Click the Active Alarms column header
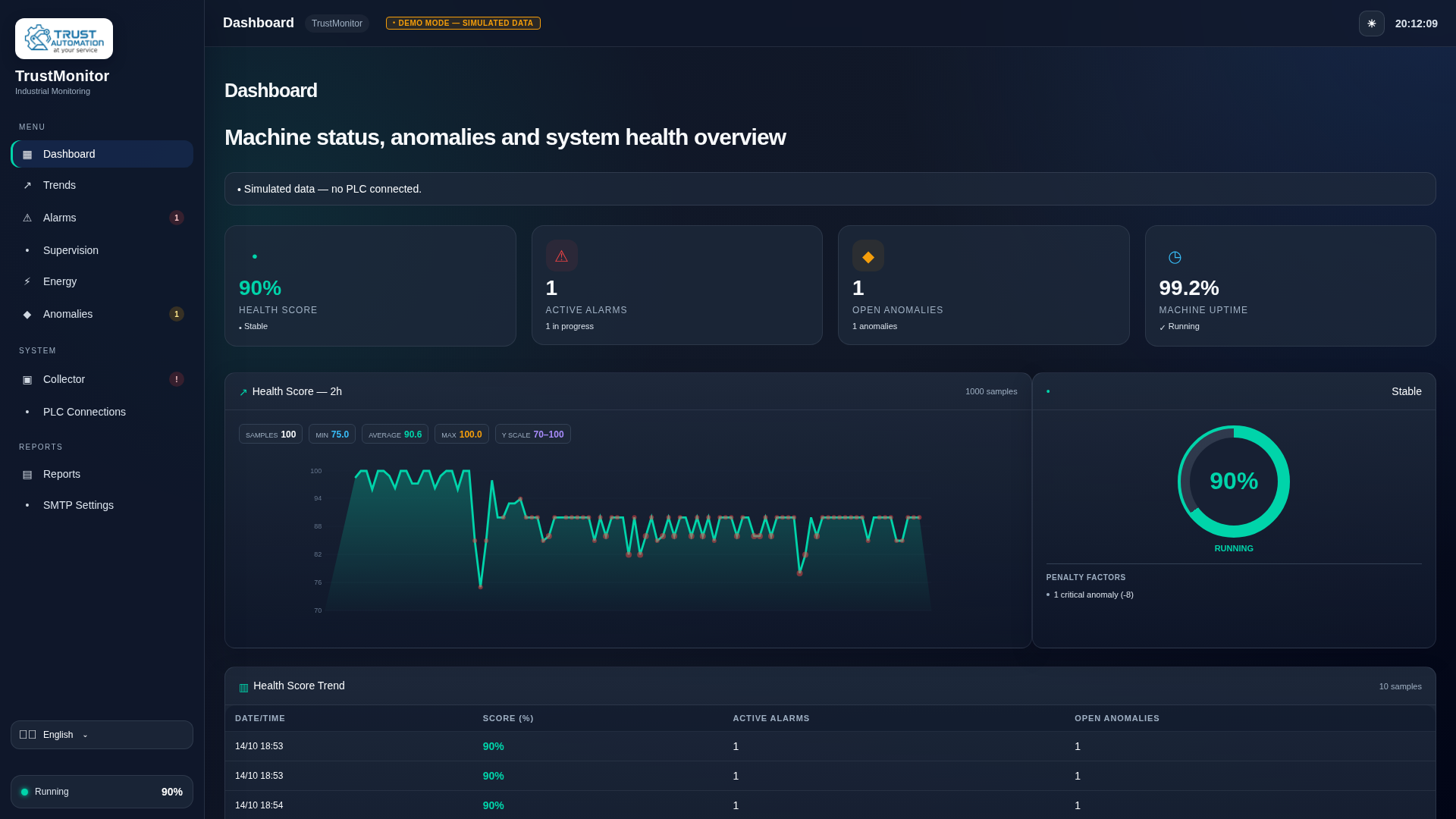1456x819 pixels. 771,718
